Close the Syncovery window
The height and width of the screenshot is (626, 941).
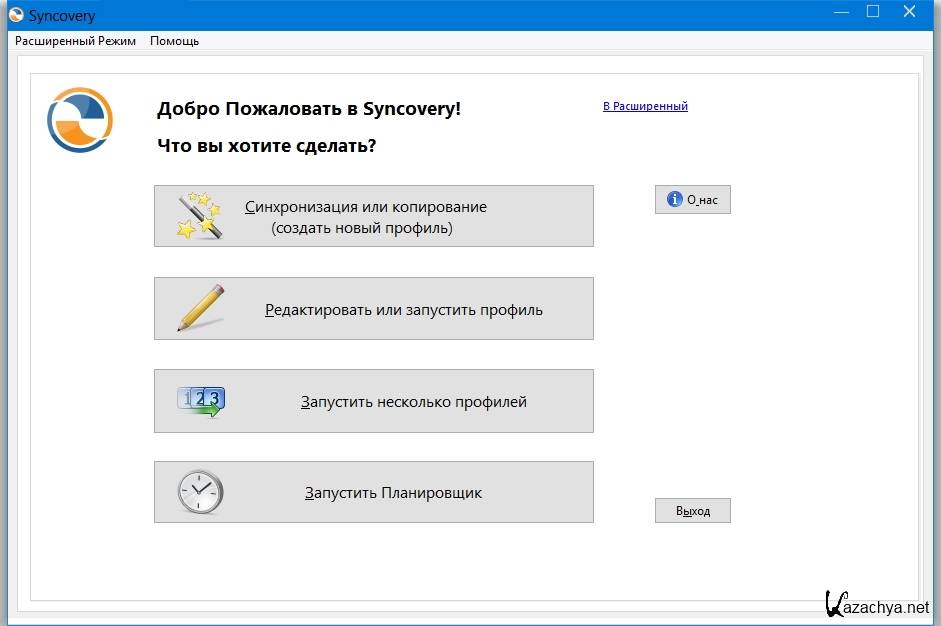[910, 12]
